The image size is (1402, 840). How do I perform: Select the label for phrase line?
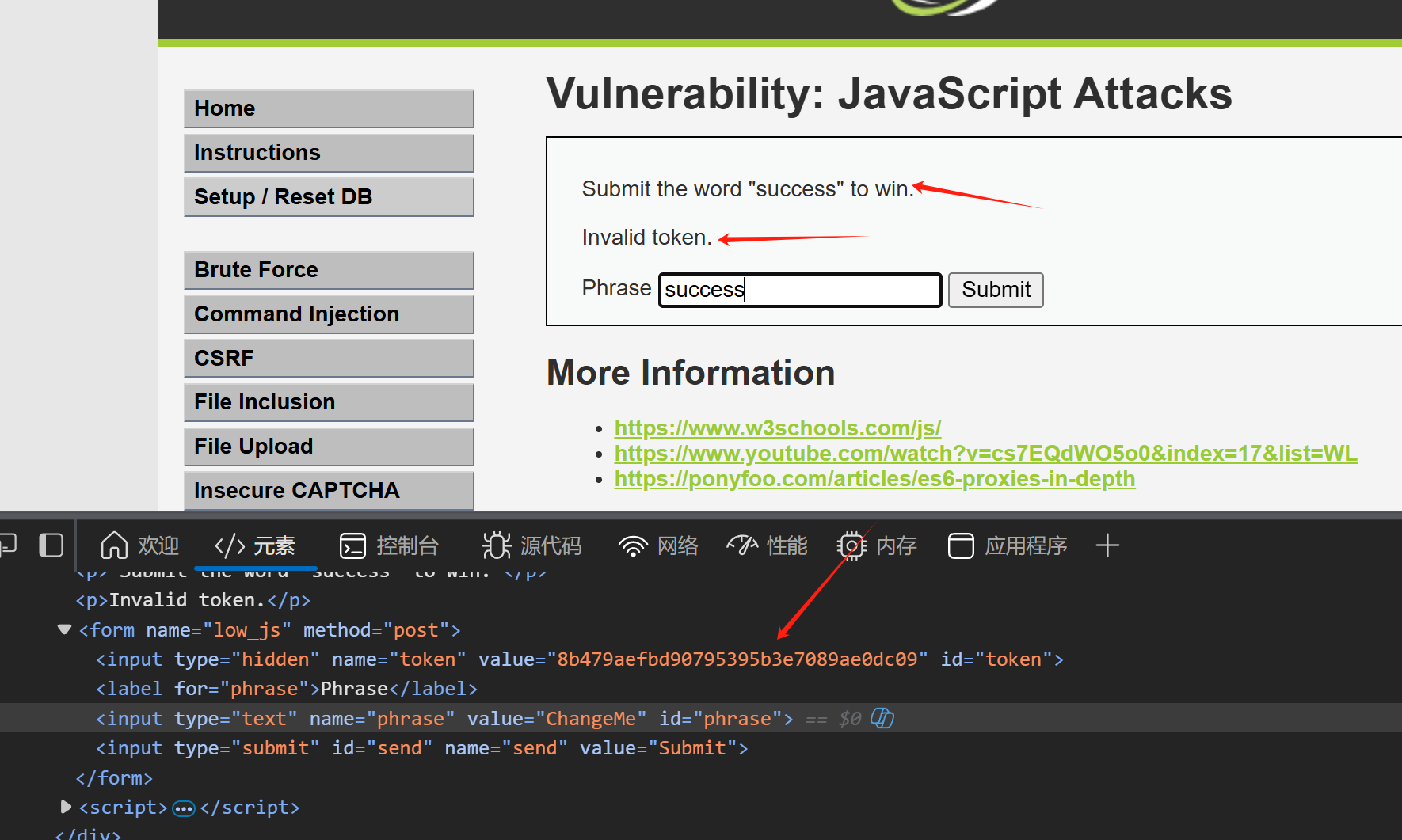point(287,689)
